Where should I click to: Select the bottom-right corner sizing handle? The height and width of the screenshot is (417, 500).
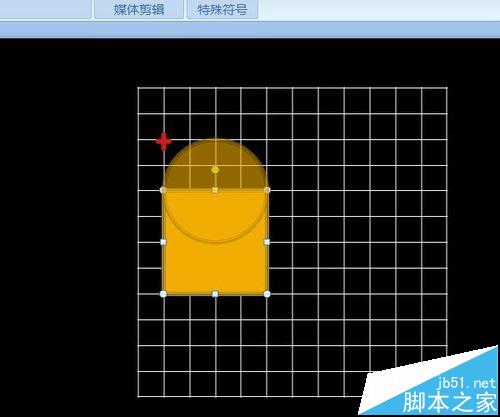(267, 294)
